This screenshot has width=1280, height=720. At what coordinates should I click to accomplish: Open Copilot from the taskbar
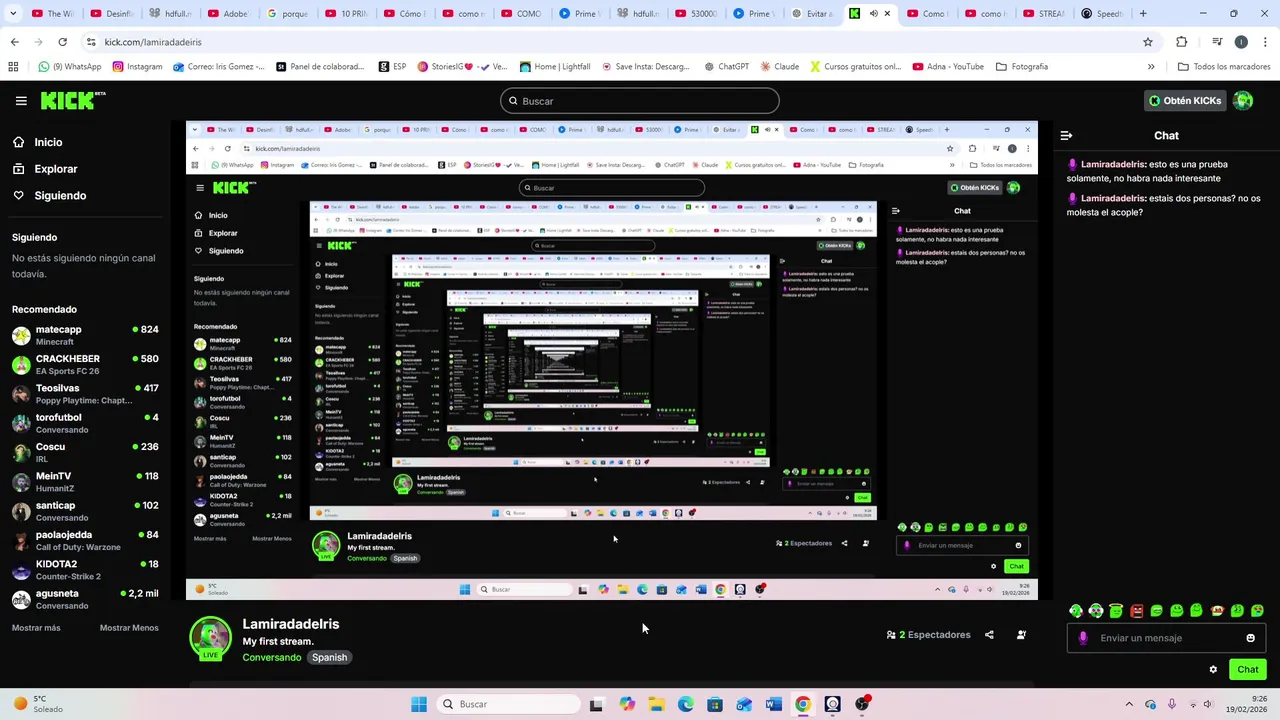(x=627, y=704)
